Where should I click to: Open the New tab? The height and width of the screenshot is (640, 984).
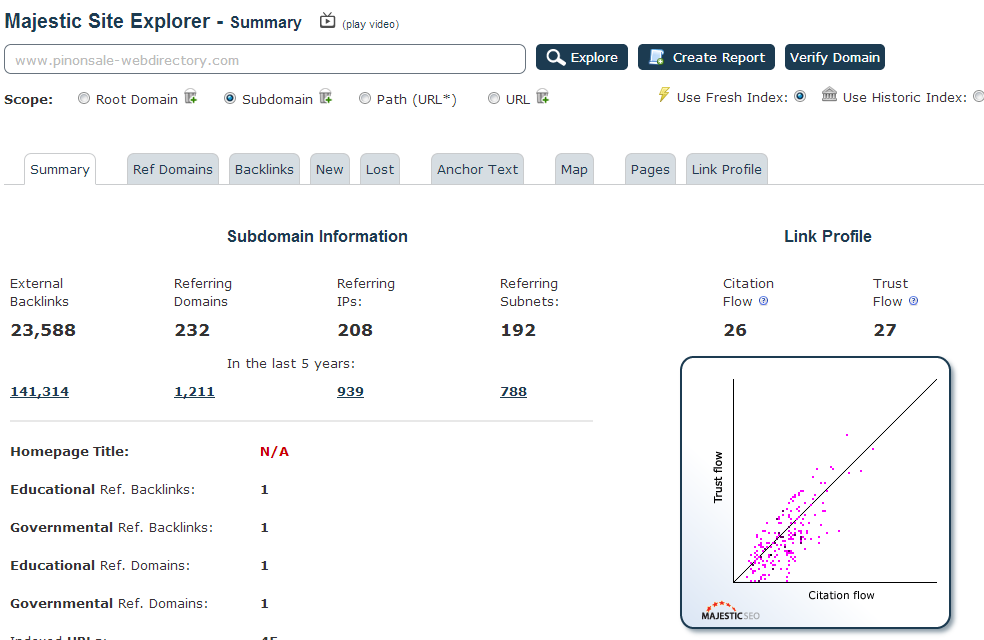pyautogui.click(x=329, y=169)
